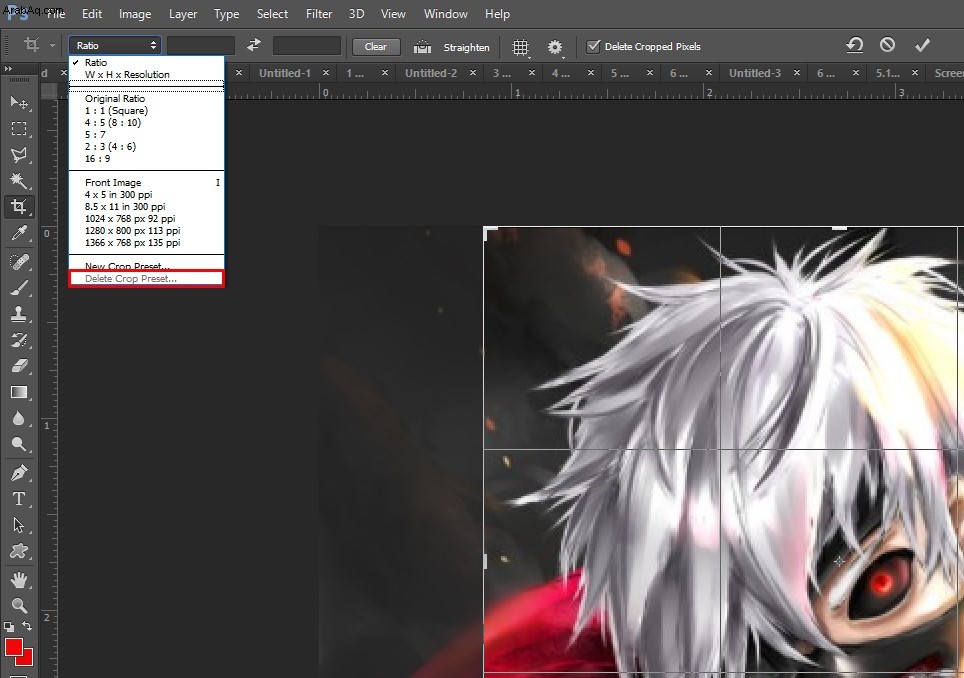Screen dimensions: 964x678
Task: Commit the crop with the checkmark
Action: pyautogui.click(x=922, y=45)
